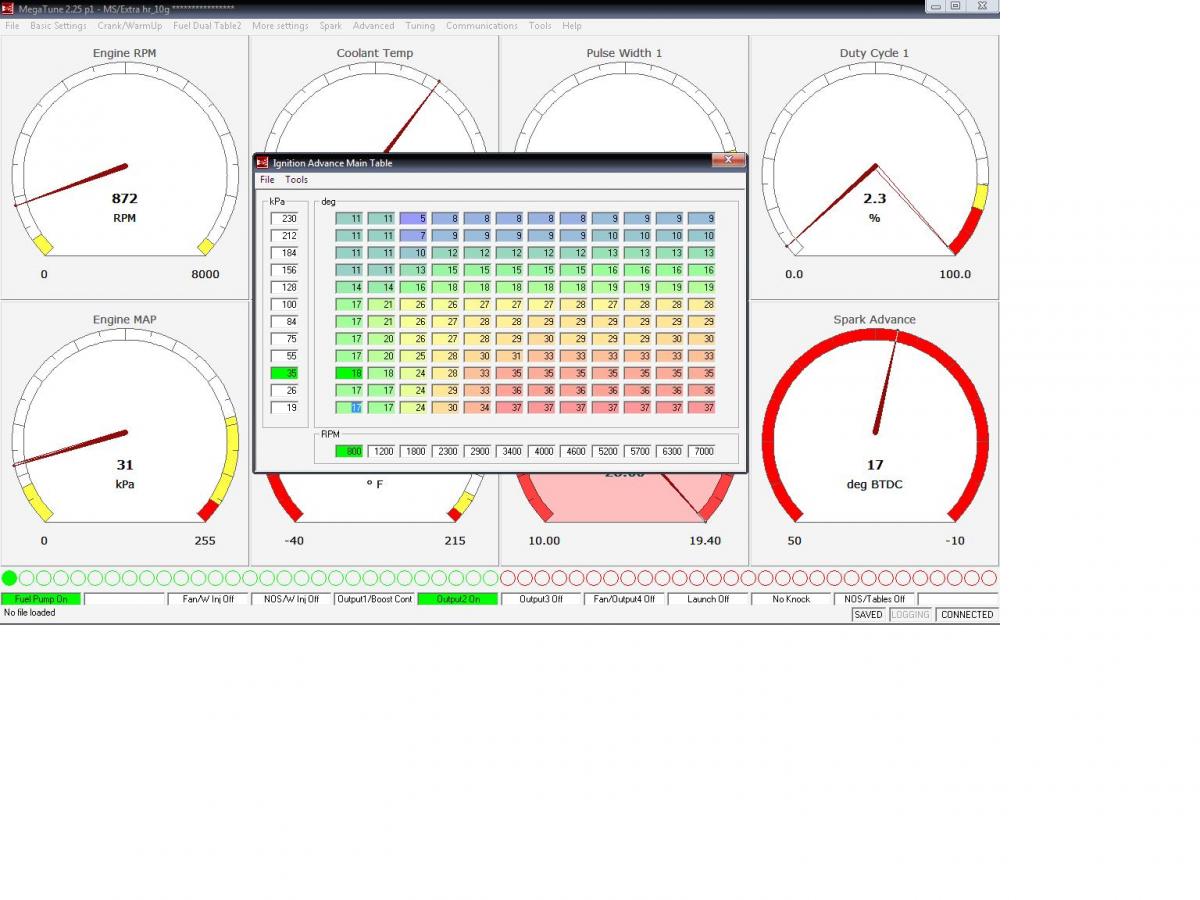Open the Fuel Dual Table2 menu
The width and height of the screenshot is (1200, 900).
click(207, 26)
